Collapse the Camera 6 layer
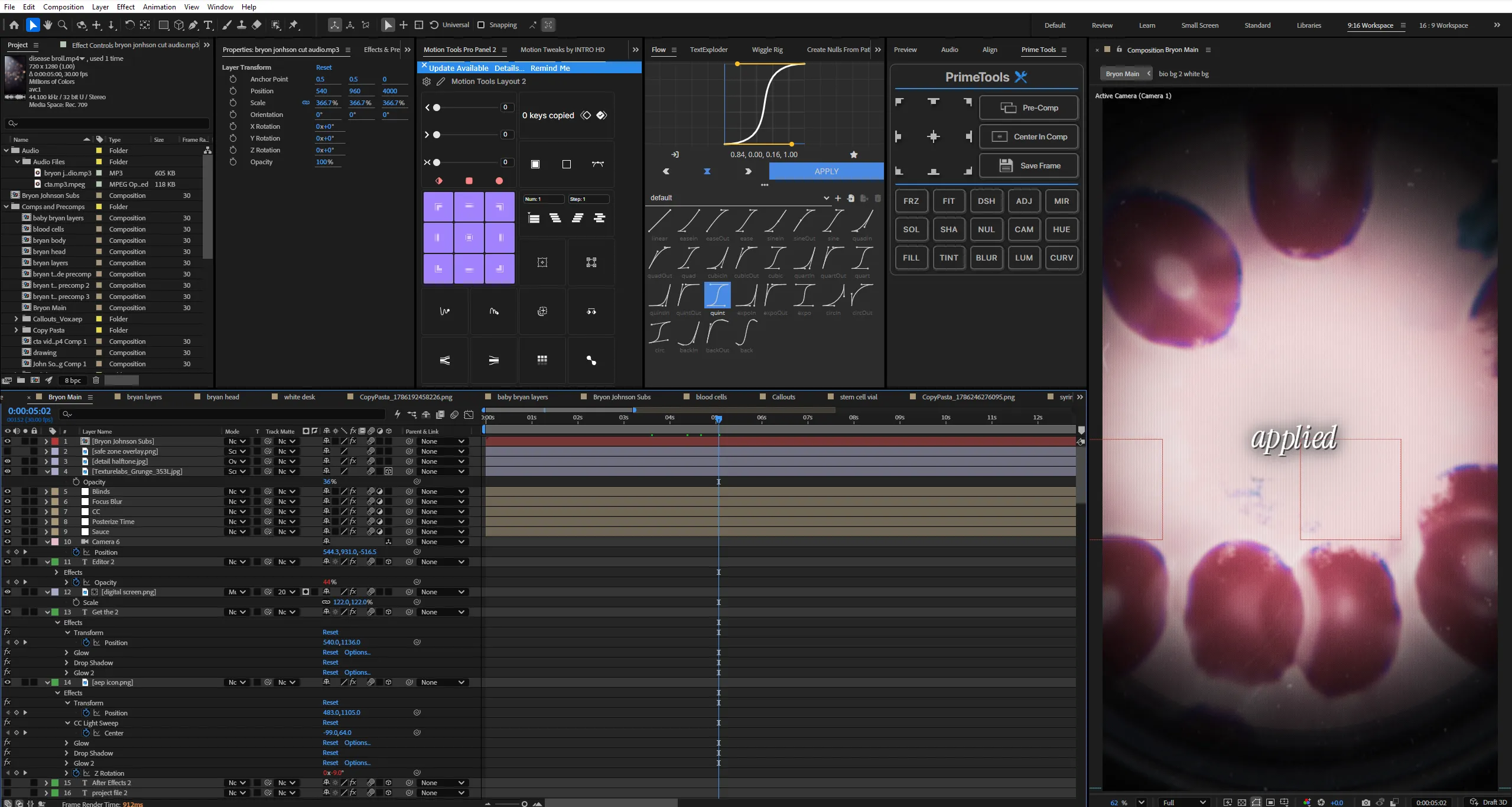Image resolution: width=1512 pixels, height=807 pixels. click(x=47, y=542)
